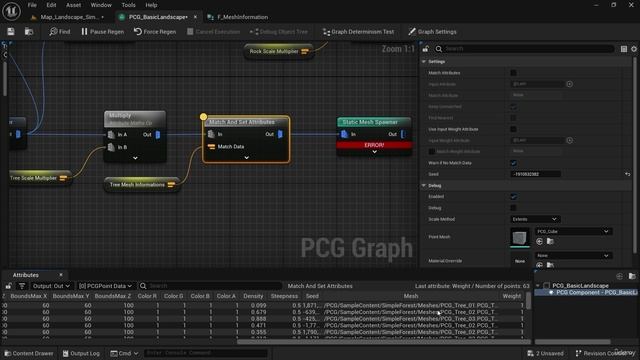Open the Attributes panel filter icon
This screenshot has width=640, height=360.
(22, 286)
